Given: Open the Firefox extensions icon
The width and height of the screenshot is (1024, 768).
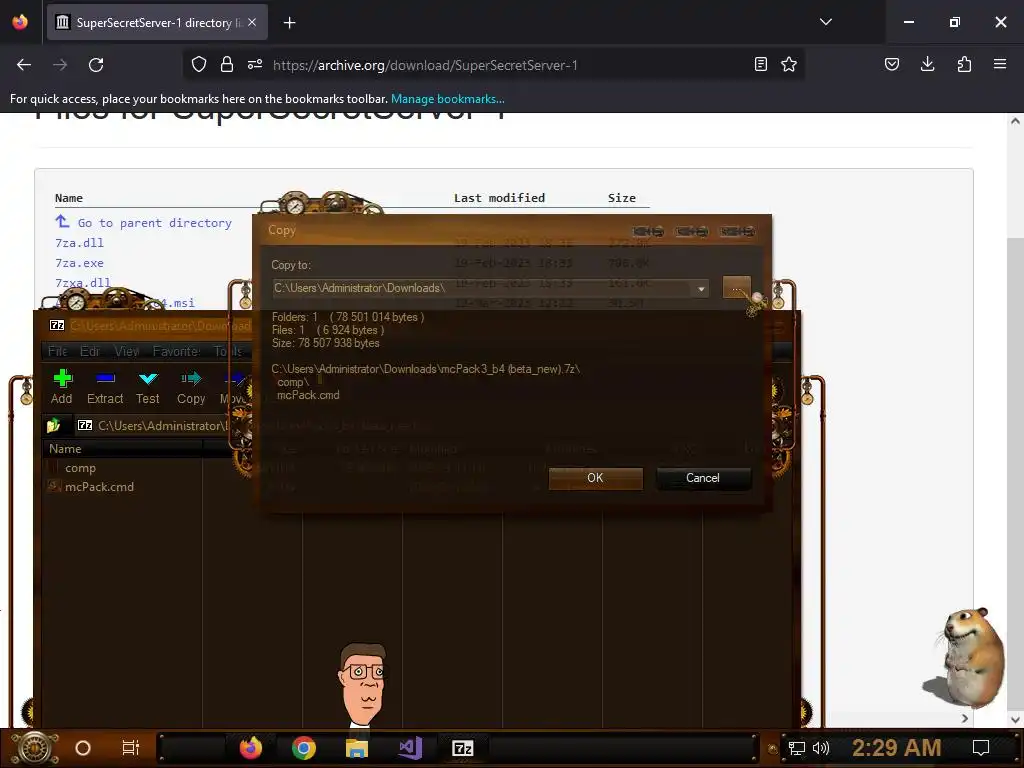Looking at the screenshot, I should coord(964,65).
